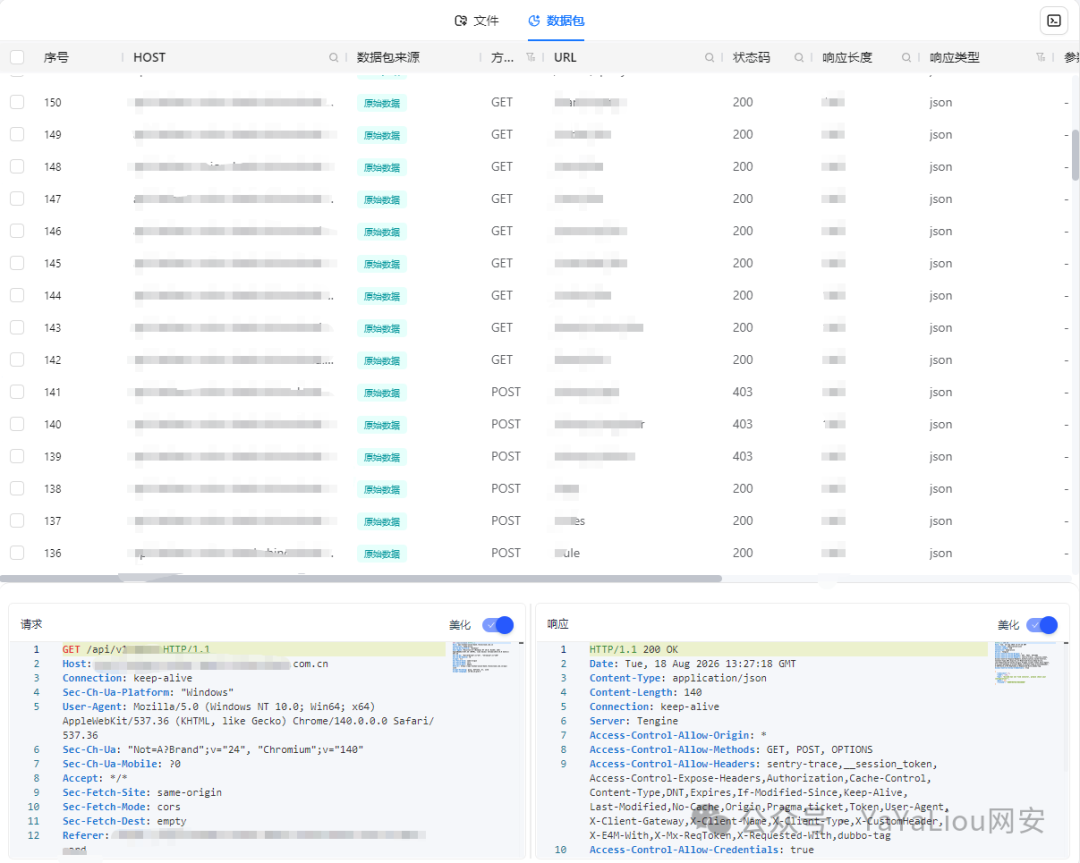Viewport: 1080px width, 863px height.
Task: Click the 状态码 column header label
Action: pyautogui.click(x=751, y=58)
